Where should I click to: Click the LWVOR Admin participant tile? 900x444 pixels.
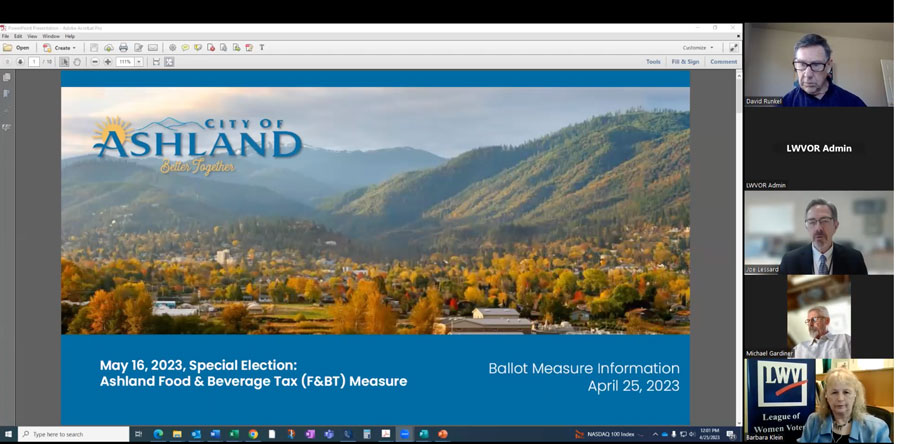819,149
